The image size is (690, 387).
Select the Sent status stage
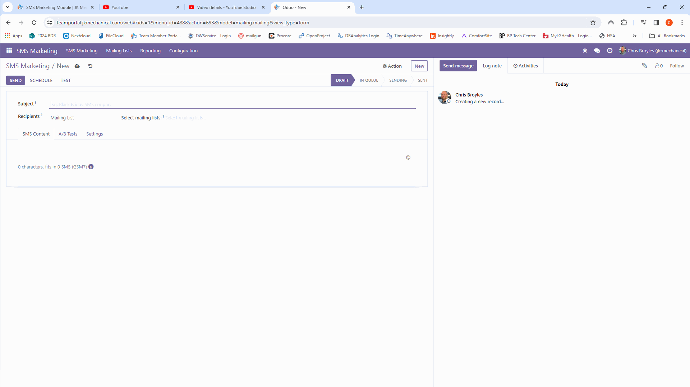pyautogui.click(x=422, y=80)
